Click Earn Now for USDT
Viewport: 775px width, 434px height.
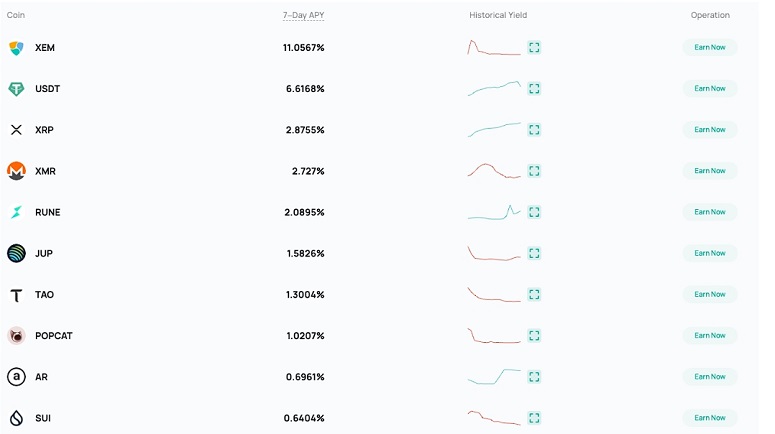[x=710, y=88]
